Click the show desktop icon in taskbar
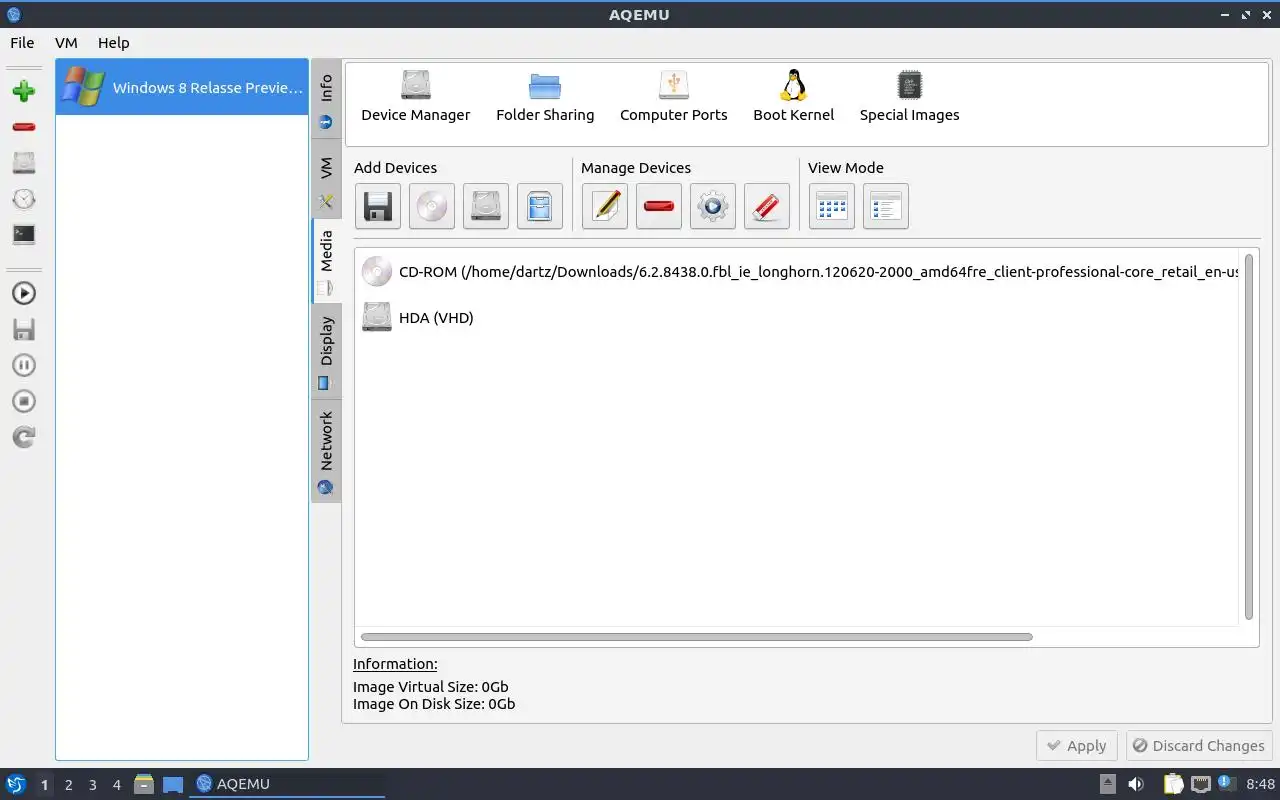The height and width of the screenshot is (800, 1280). (173, 784)
